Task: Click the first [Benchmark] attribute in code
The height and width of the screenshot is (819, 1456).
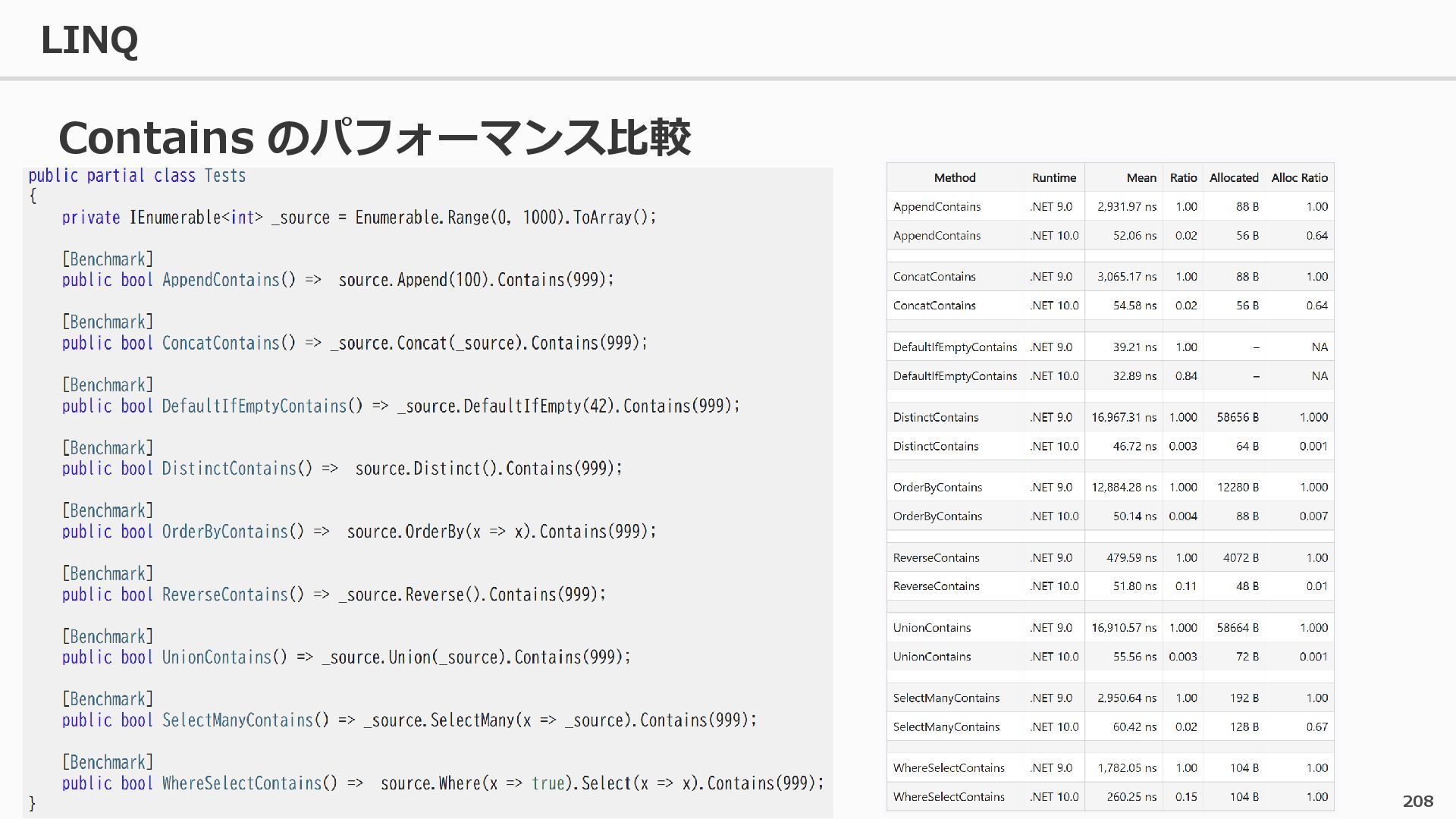Action: (x=108, y=259)
